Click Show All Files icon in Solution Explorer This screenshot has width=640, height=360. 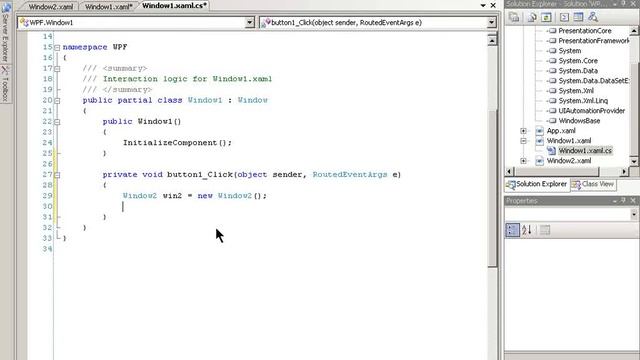pos(532,17)
